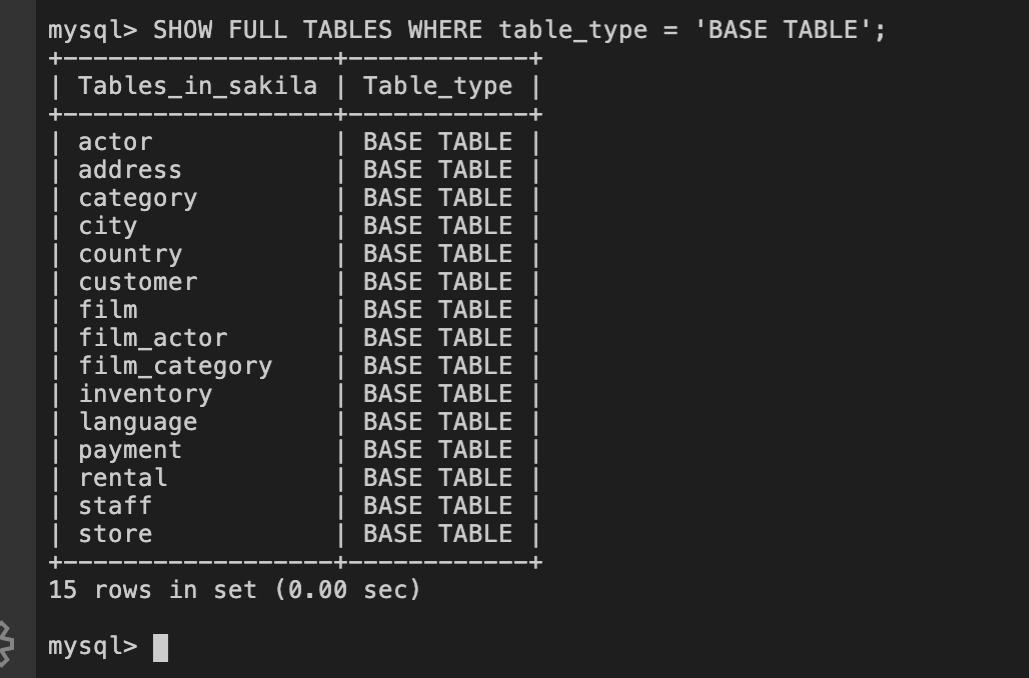Click the 'language' table entry

[x=138, y=422]
